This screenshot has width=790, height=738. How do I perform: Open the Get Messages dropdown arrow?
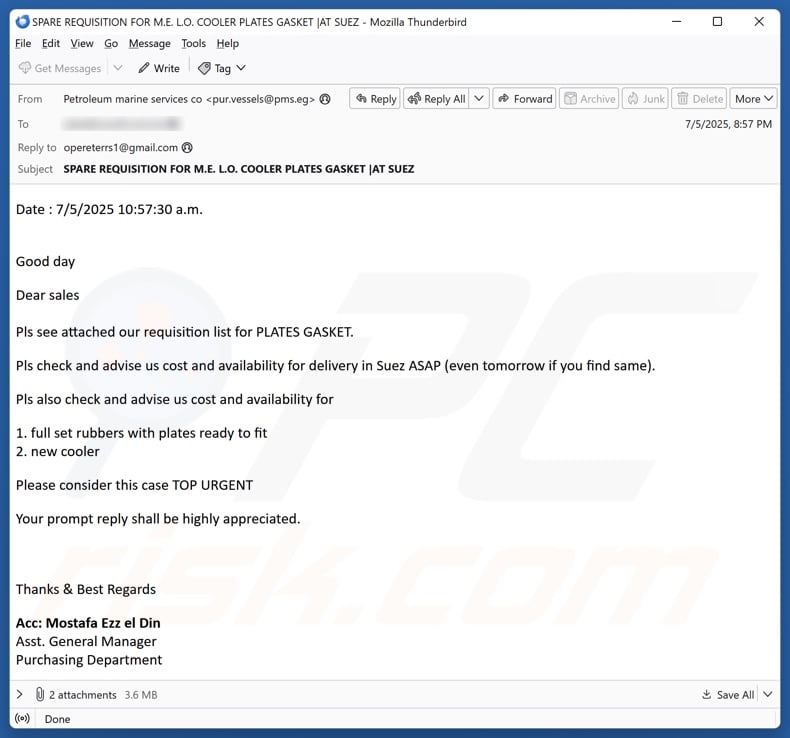point(117,68)
